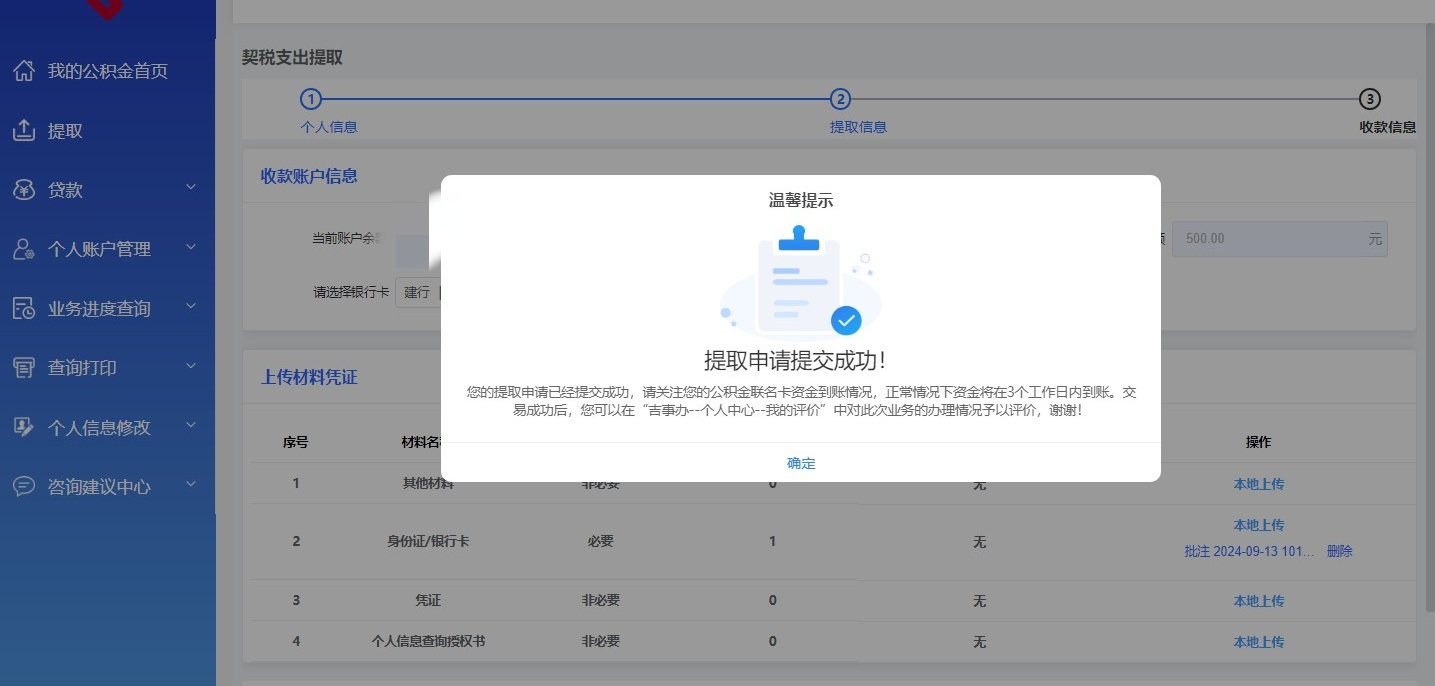Click the printer icon beside 查询打印
This screenshot has width=1435, height=686.
(x=24, y=368)
